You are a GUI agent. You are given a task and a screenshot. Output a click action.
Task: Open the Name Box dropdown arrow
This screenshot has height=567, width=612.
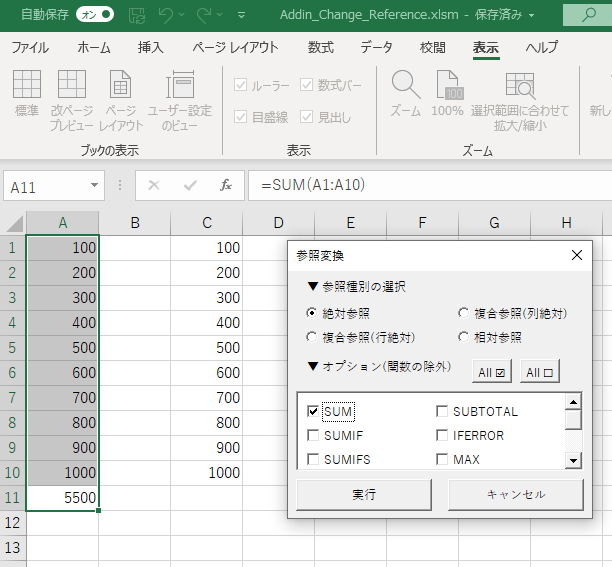(94, 185)
